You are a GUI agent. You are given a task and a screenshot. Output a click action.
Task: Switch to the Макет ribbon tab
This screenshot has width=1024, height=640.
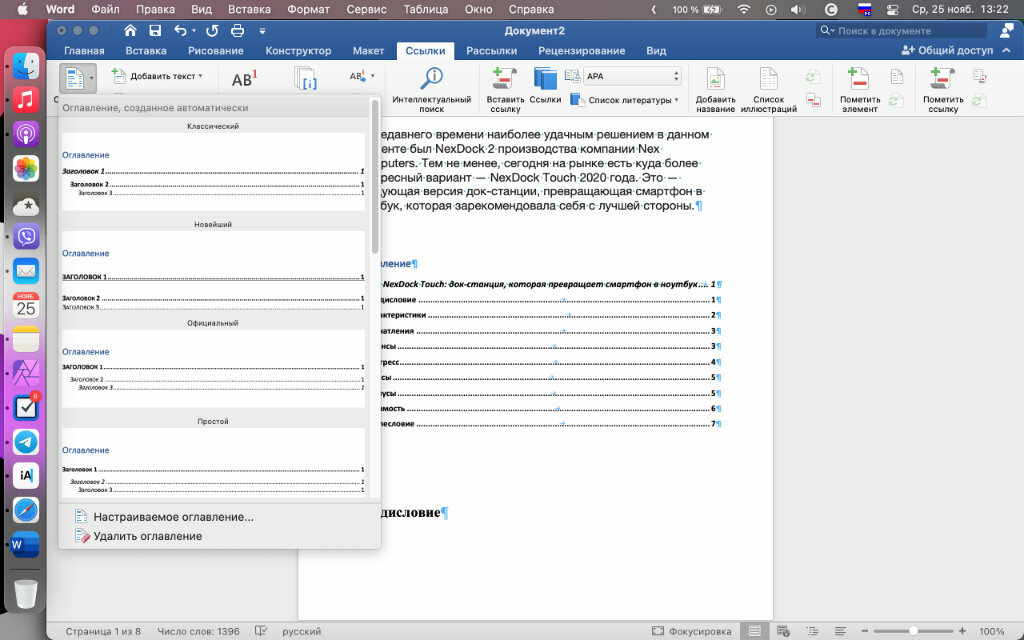tap(368, 51)
